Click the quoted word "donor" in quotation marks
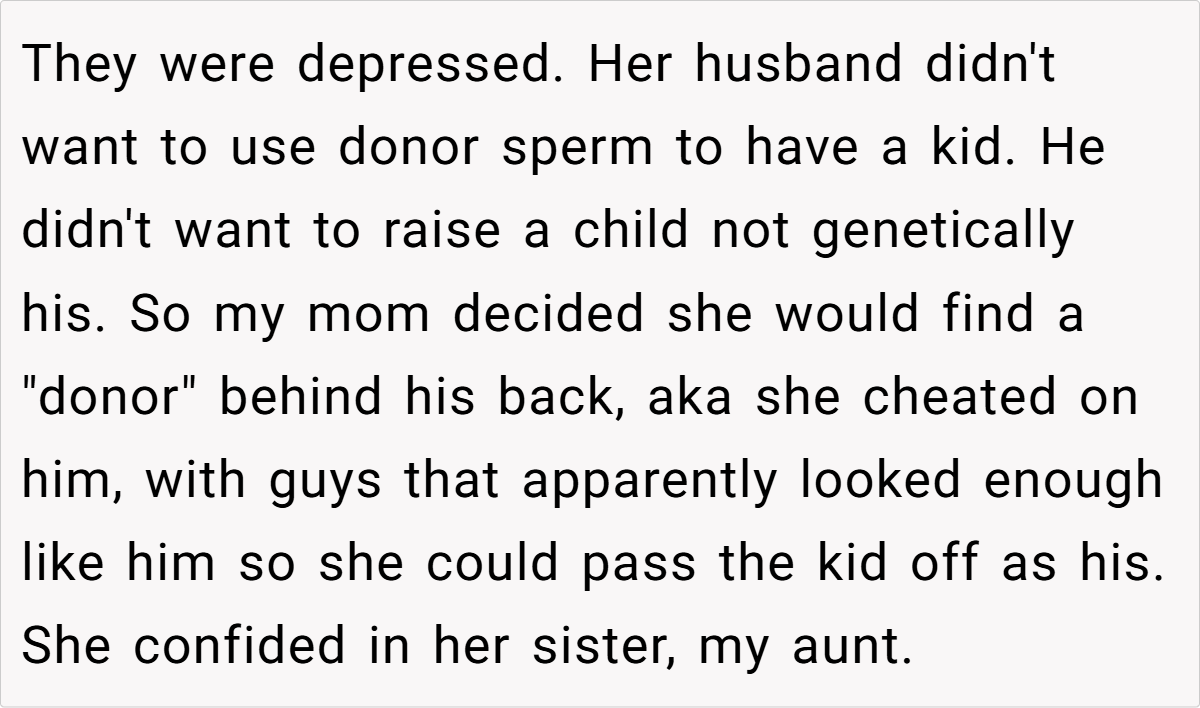The image size is (1200, 708). point(108,398)
